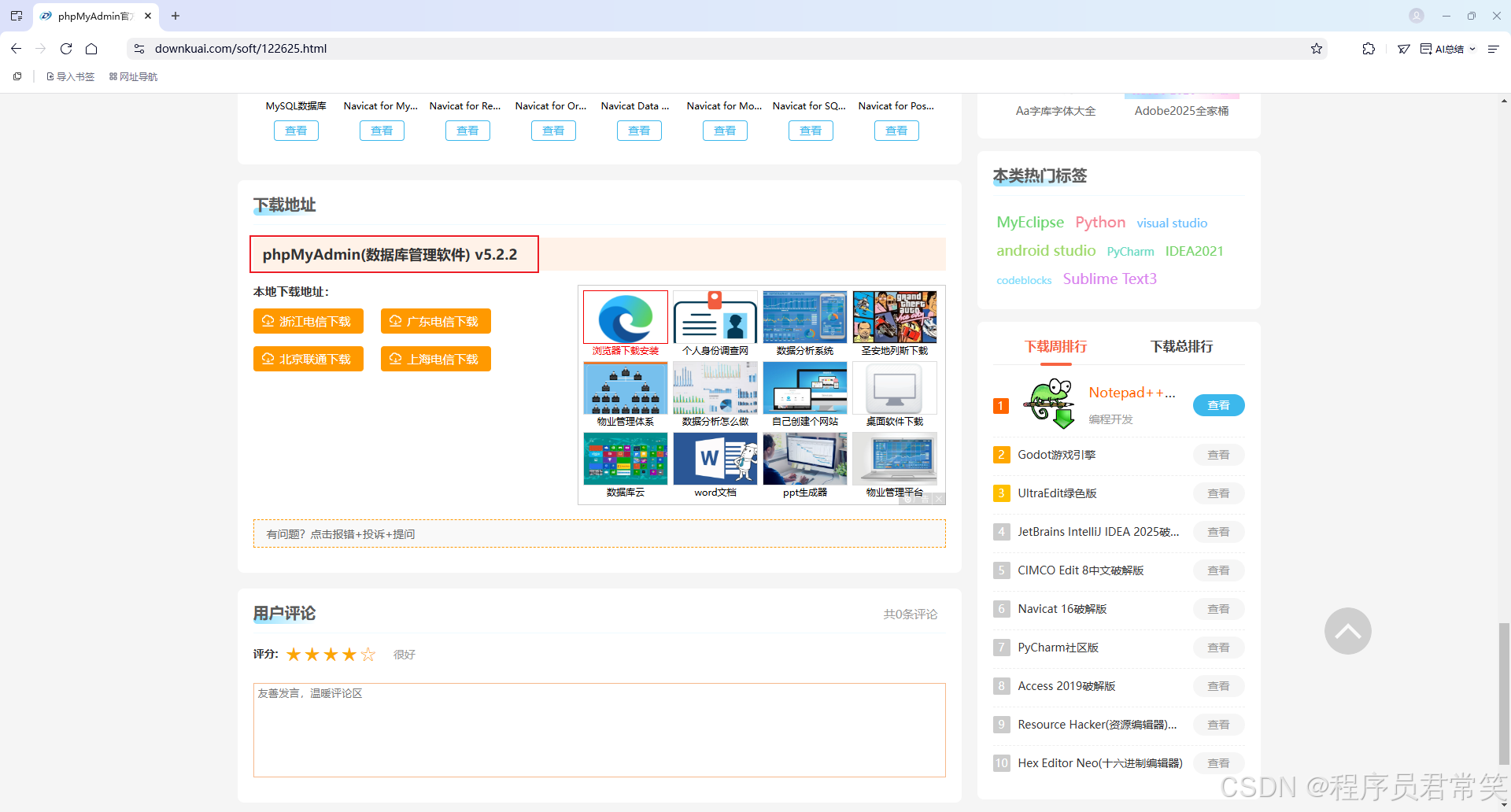
Task: Click blue 查看 button for Notepad++
Action: click(x=1218, y=405)
